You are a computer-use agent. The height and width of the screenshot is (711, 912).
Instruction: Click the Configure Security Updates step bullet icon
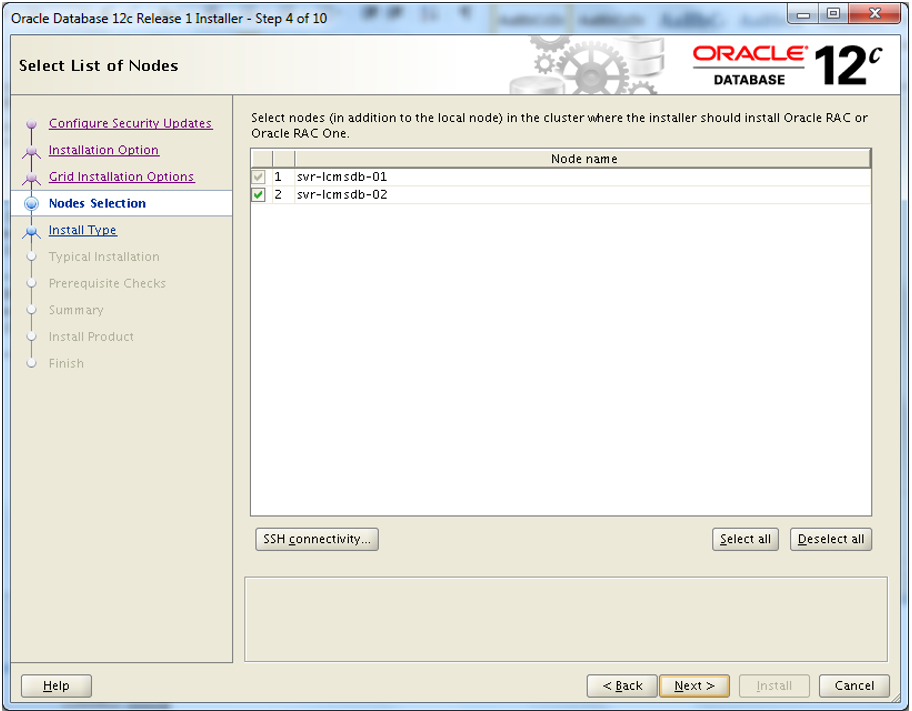[x=31, y=124]
